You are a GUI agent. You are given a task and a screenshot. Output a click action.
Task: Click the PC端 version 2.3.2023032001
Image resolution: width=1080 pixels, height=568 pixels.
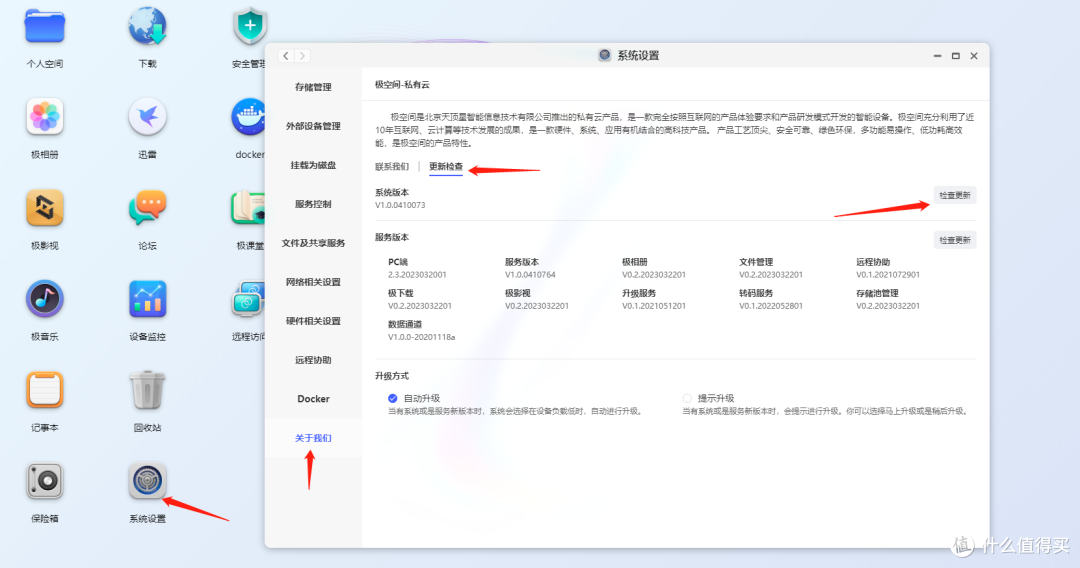[417, 275]
